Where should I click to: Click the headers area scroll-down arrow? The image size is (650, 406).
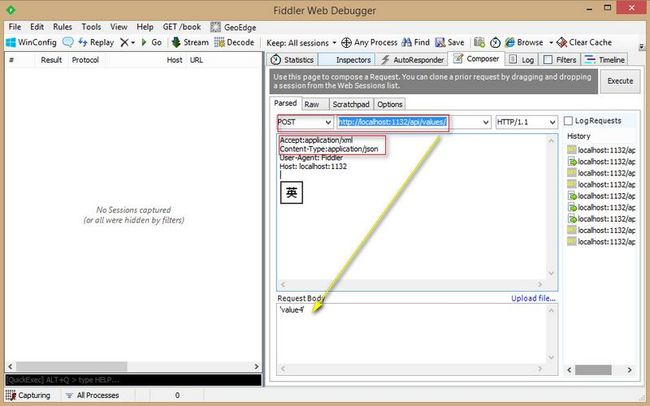[551, 273]
